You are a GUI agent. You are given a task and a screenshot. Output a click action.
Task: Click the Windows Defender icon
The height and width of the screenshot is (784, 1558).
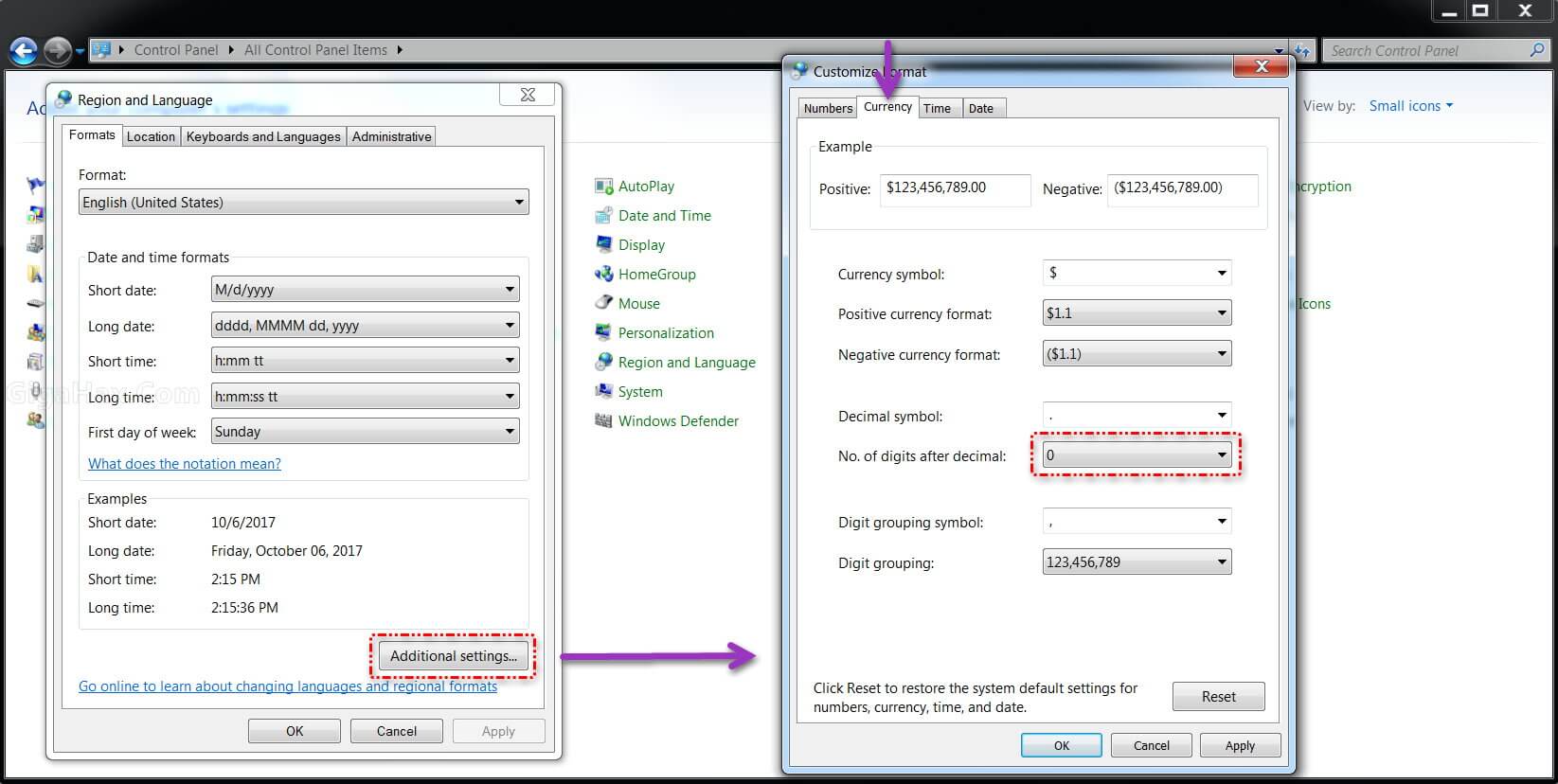point(603,421)
